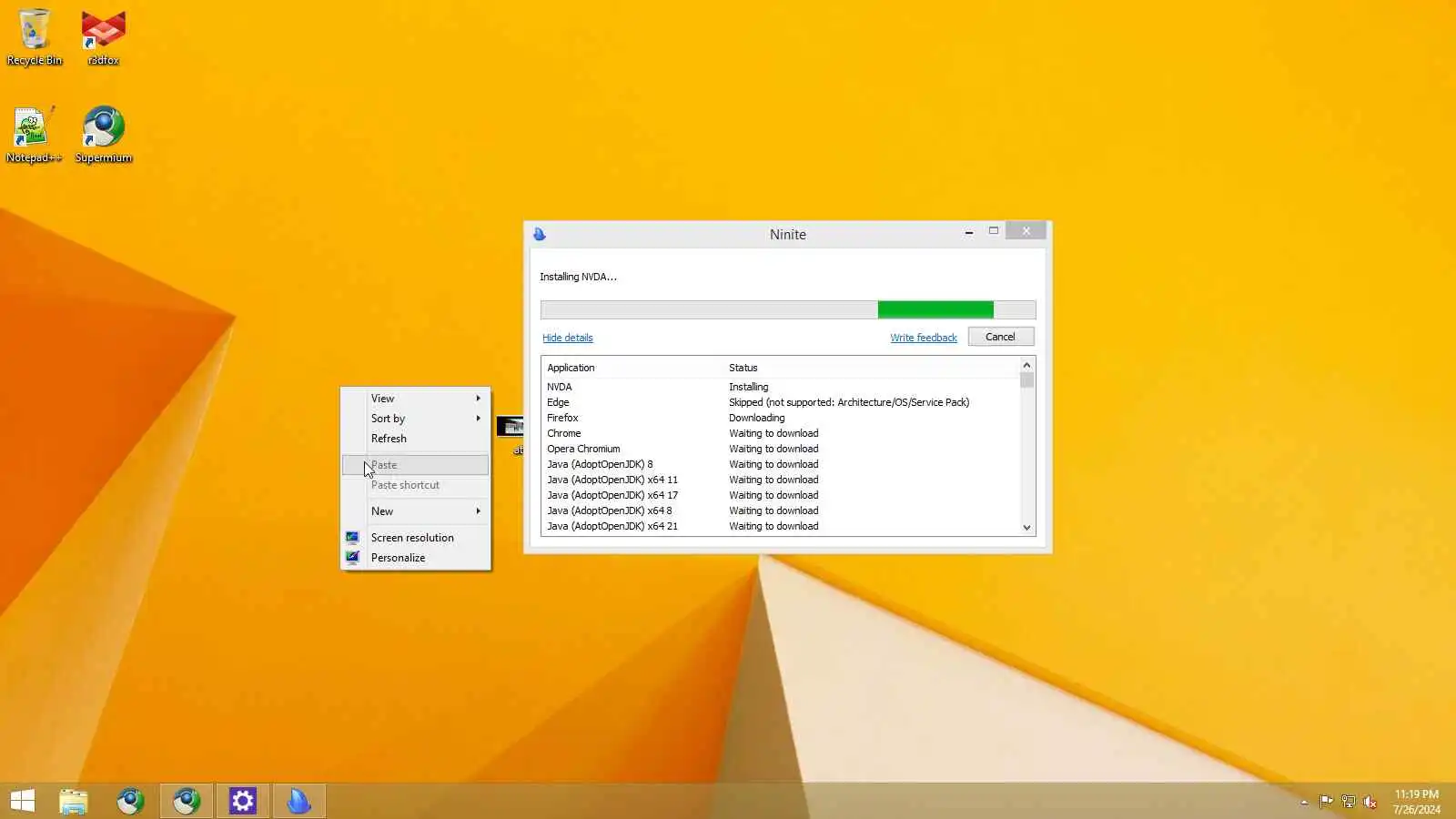Click the Hide details link
Screen dimensions: 1456x819
point(567,338)
